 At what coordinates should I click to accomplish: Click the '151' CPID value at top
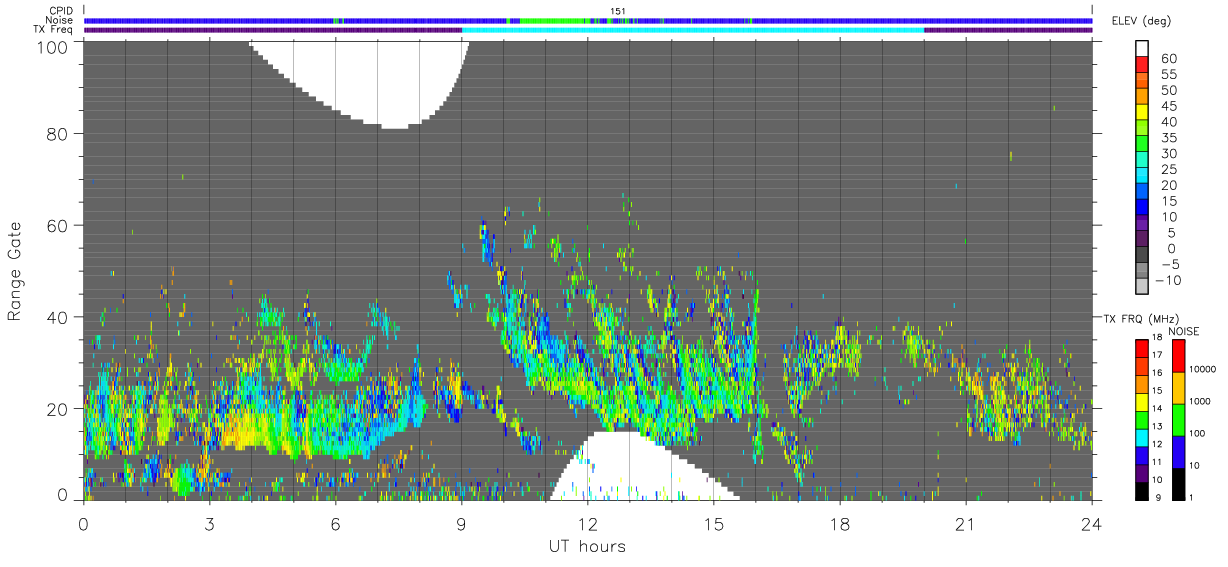coord(617,12)
